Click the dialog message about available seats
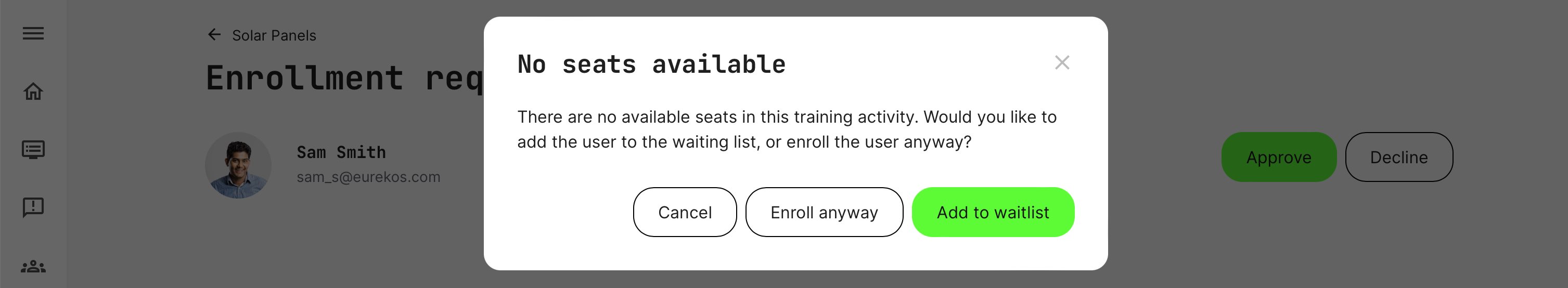1568x288 pixels. tap(787, 129)
